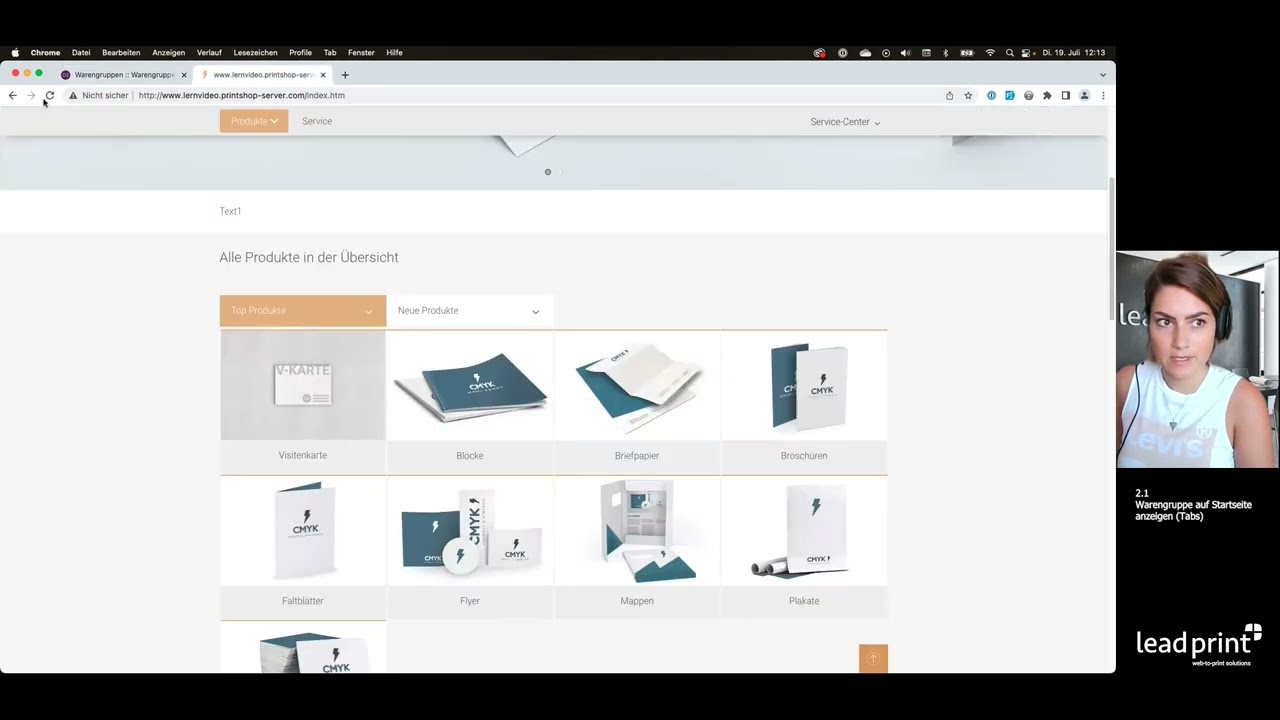Screen dimensions: 1280x720
Task: Open the Service navigation link
Action: 317,121
